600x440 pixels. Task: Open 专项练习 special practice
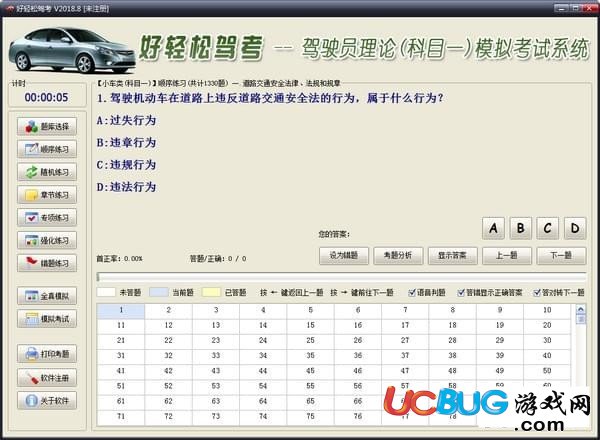[47, 217]
